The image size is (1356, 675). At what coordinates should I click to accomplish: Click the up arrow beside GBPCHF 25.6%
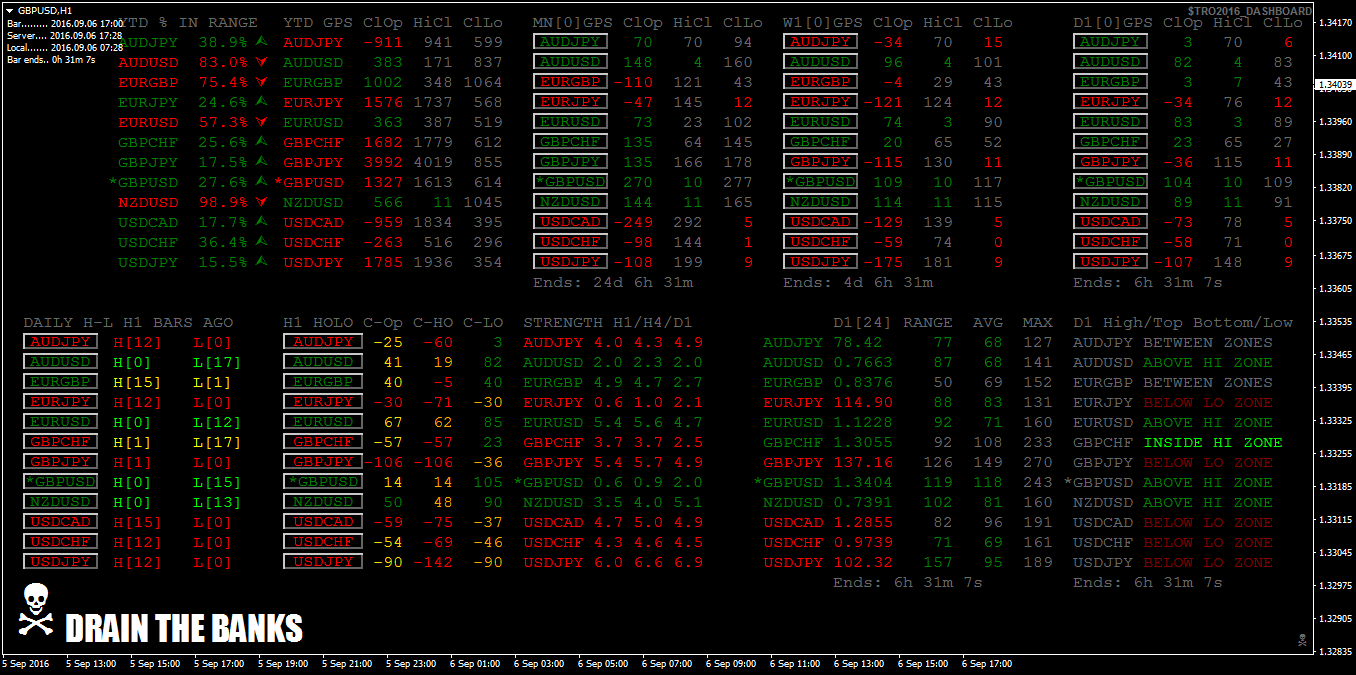click(x=262, y=142)
